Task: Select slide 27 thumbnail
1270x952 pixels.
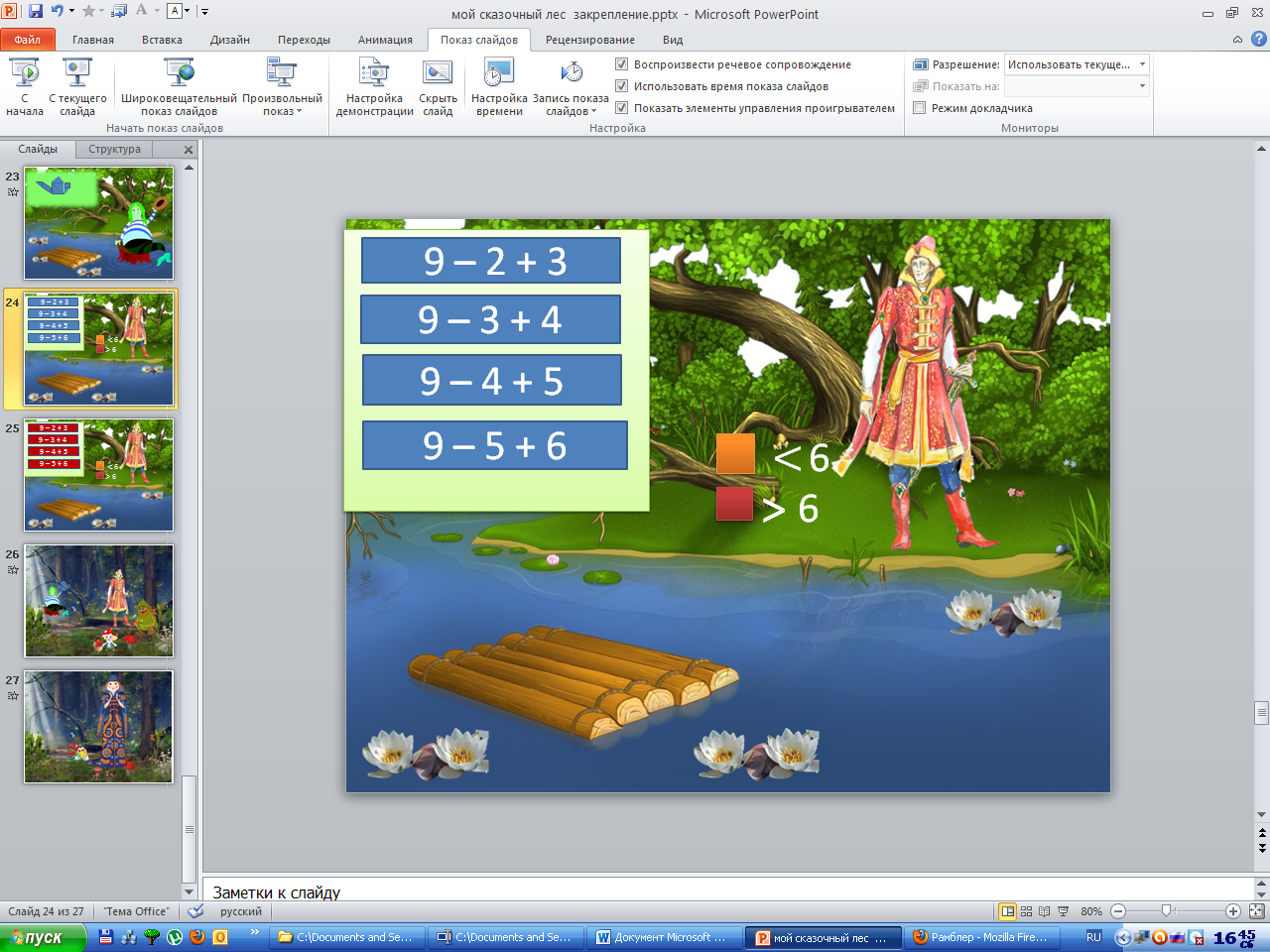Action: [98, 727]
